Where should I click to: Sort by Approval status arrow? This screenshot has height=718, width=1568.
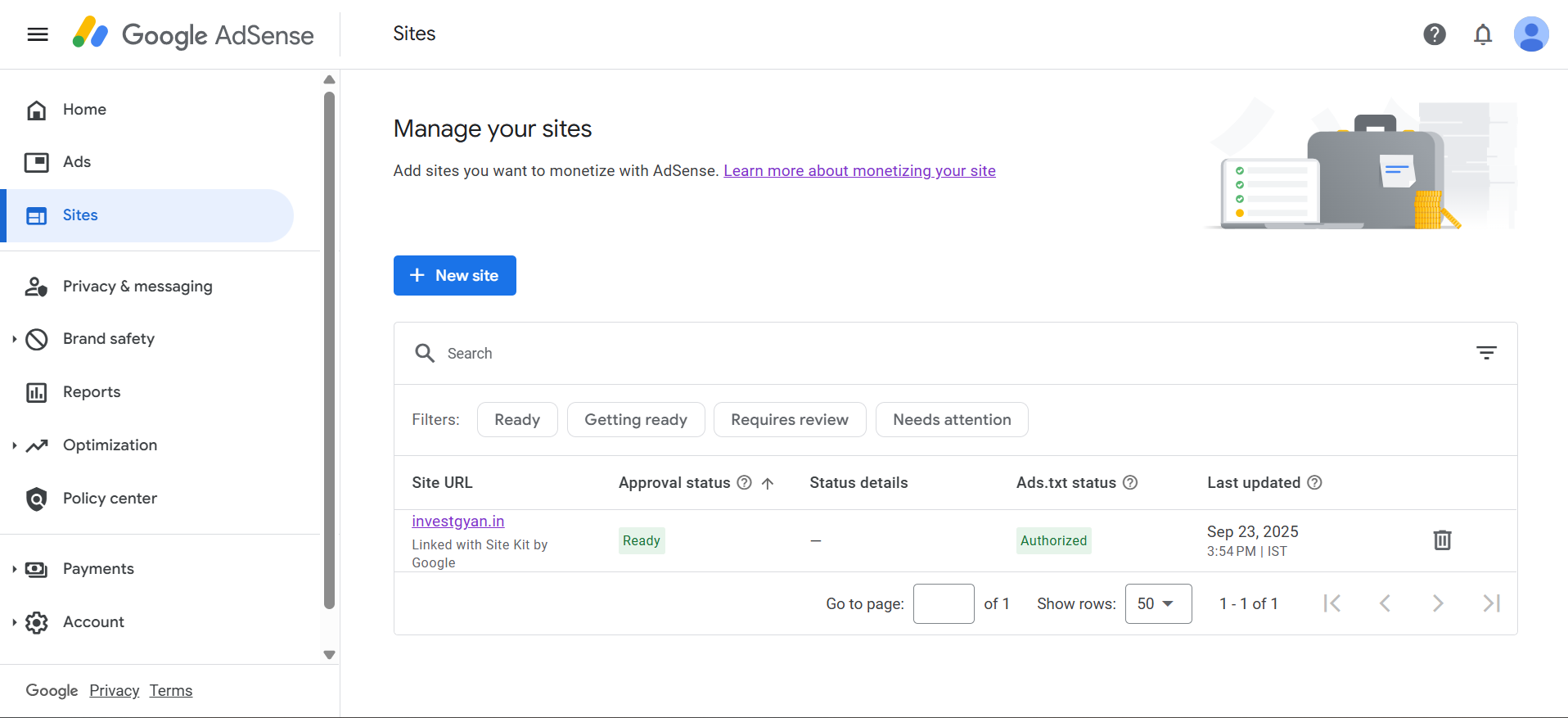point(768,483)
